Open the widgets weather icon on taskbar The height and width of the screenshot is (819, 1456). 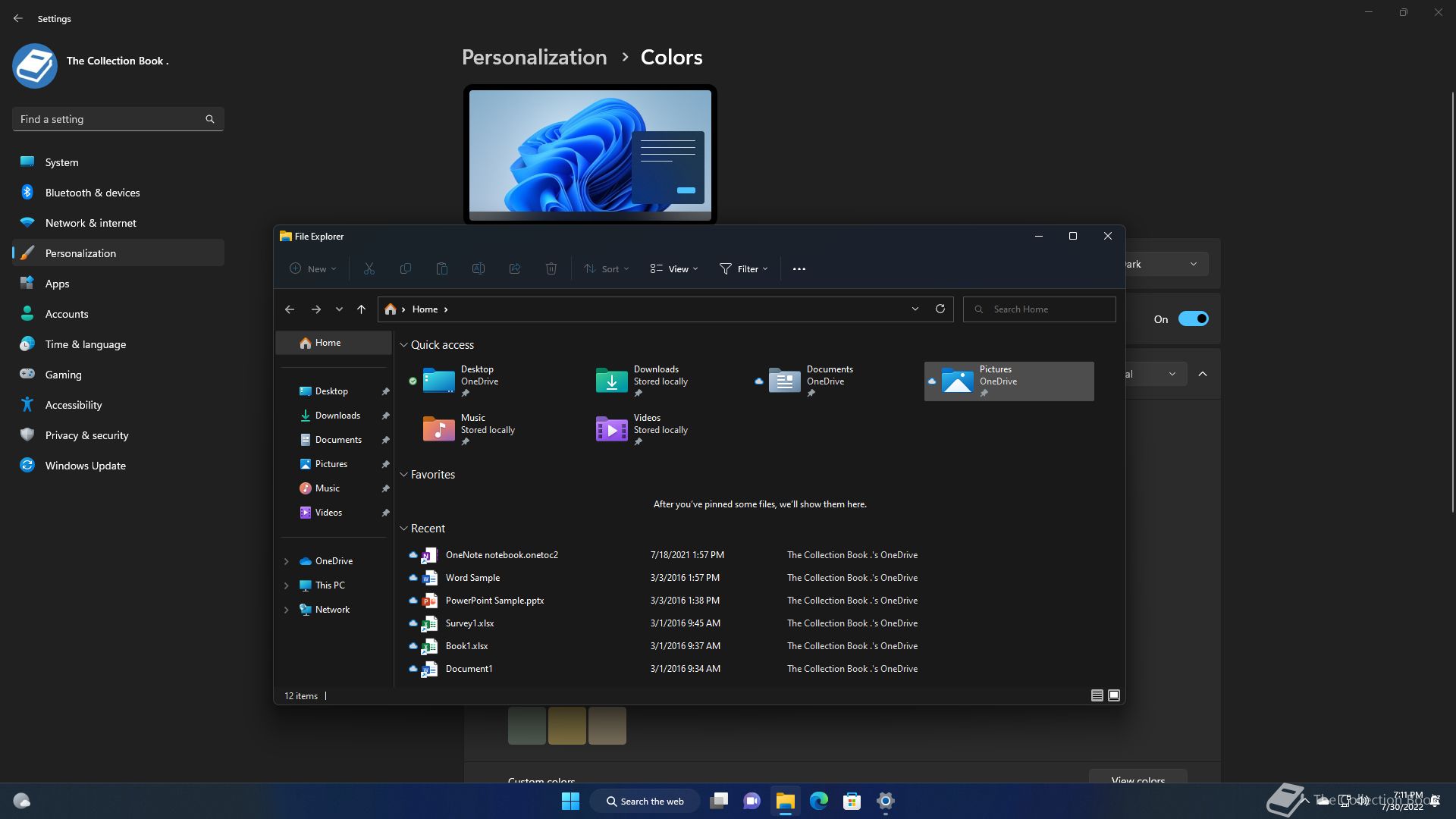click(22, 801)
